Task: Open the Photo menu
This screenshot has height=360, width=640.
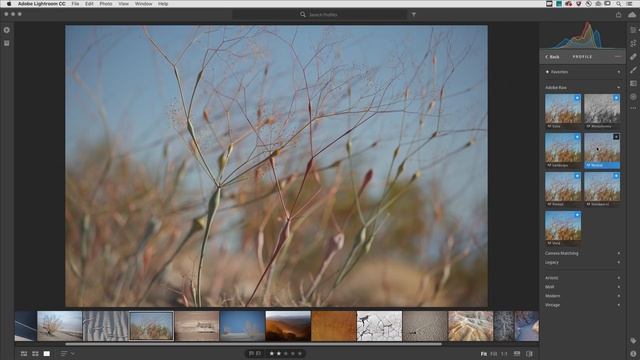Action: [106, 4]
